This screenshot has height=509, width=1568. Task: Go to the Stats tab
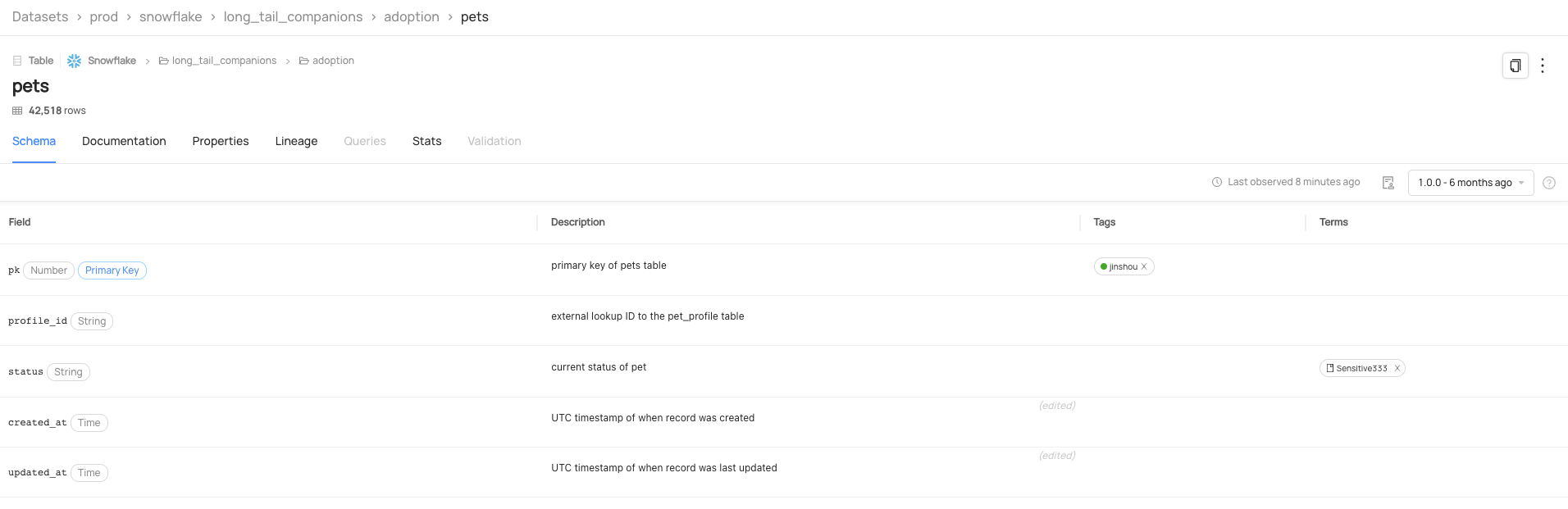[426, 141]
